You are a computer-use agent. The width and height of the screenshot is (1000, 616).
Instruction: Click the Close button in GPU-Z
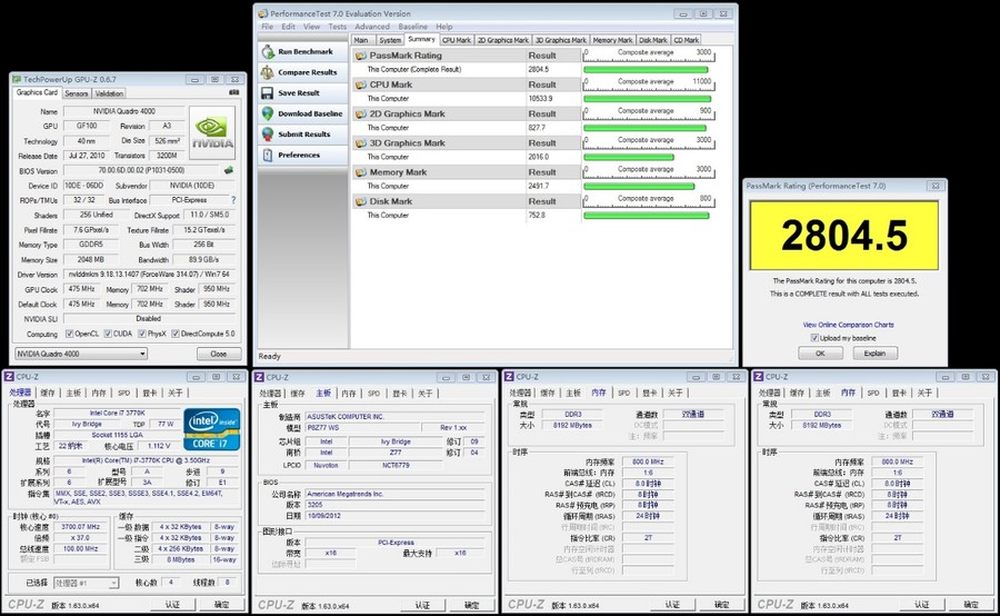click(x=218, y=353)
